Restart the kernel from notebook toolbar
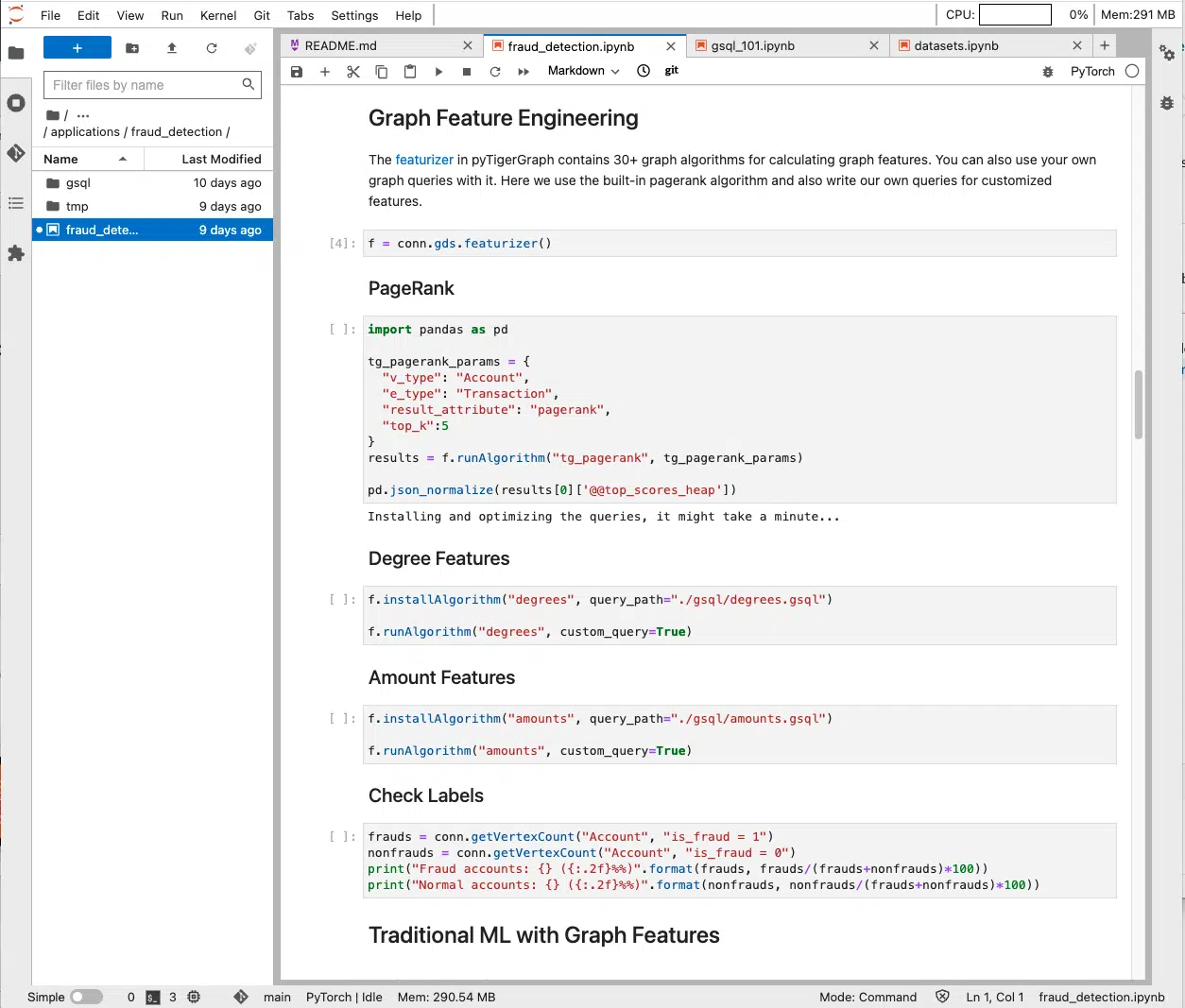1185x1008 pixels. coord(495,72)
